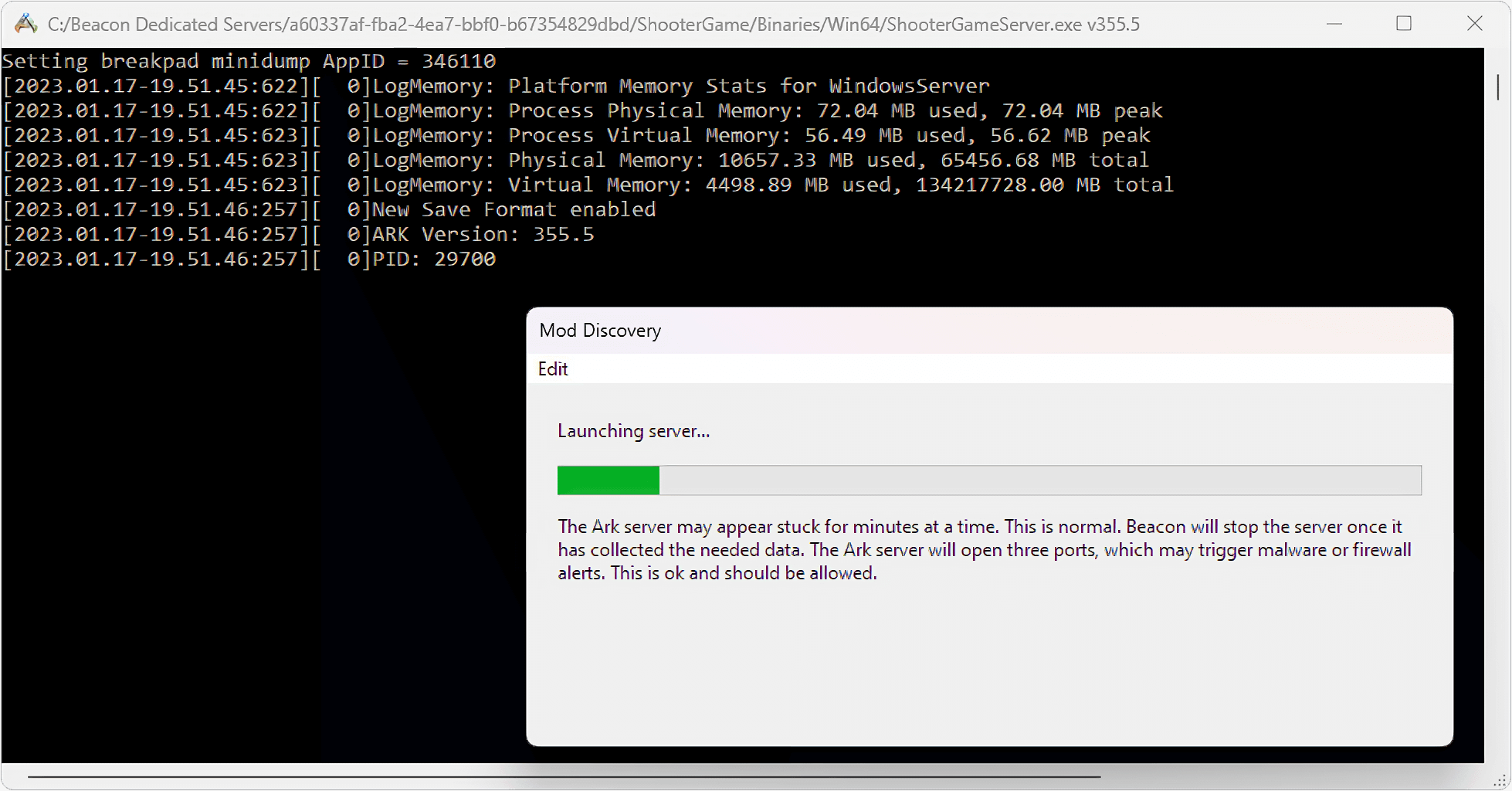This screenshot has height=791, width=1512.
Task: Click the "New Save Format enabled" log line
Action: (514, 209)
